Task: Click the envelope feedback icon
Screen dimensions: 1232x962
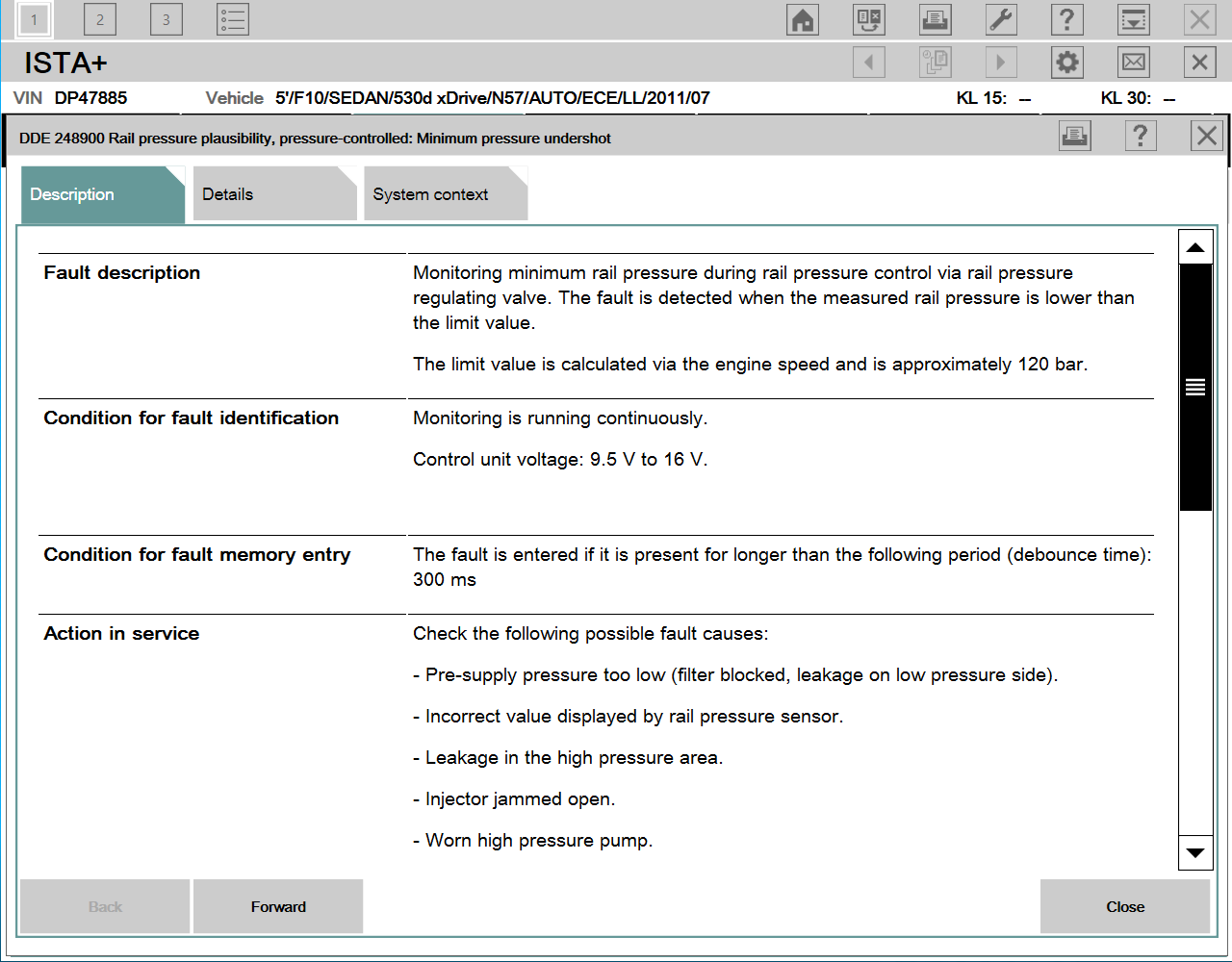Action: [1134, 63]
